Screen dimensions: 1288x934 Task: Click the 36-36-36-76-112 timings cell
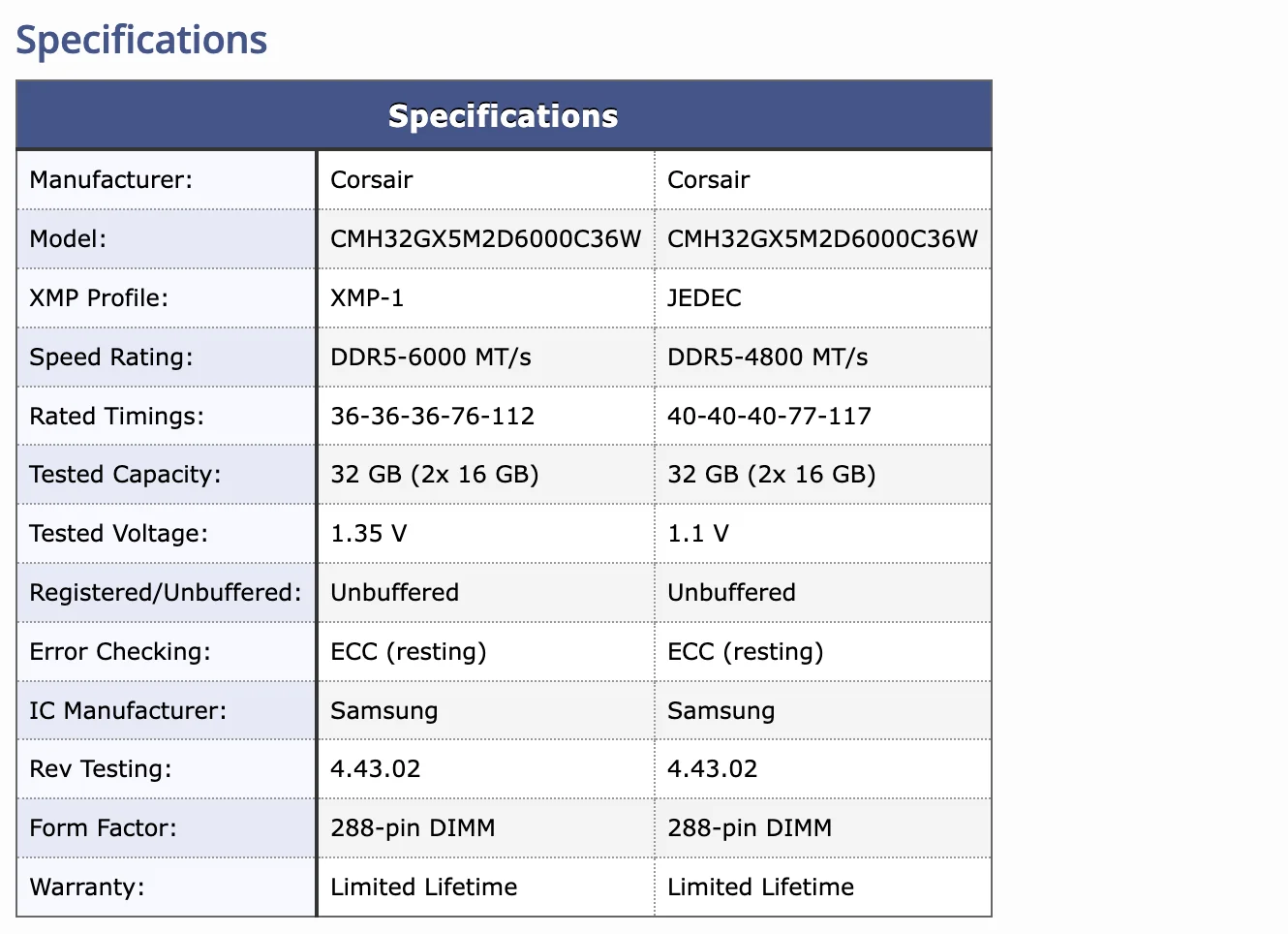[x=486, y=417]
